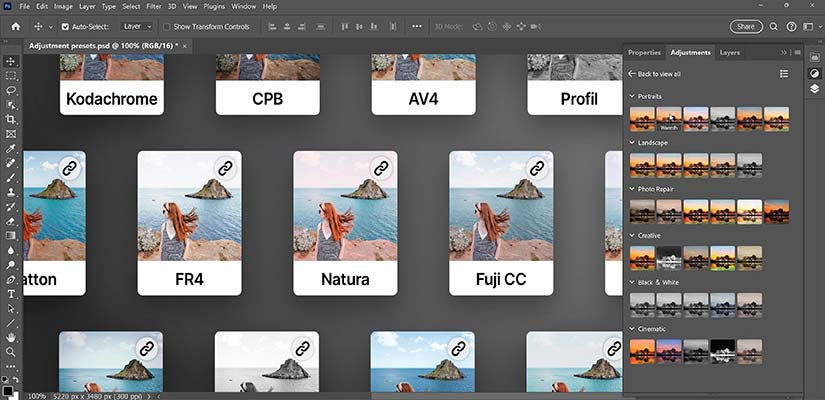Swap foreground and background colors
This screenshot has height=400, width=825.
point(15,379)
